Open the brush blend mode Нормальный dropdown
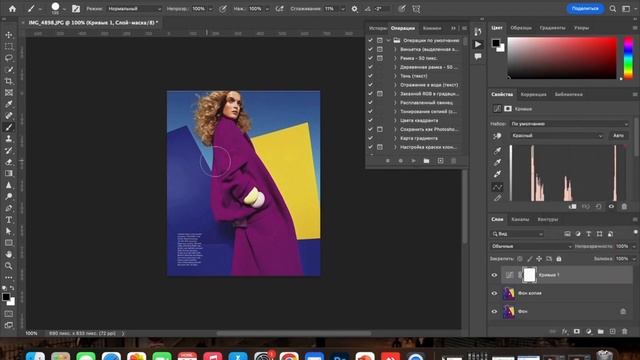The height and width of the screenshot is (360, 640). (x=134, y=9)
